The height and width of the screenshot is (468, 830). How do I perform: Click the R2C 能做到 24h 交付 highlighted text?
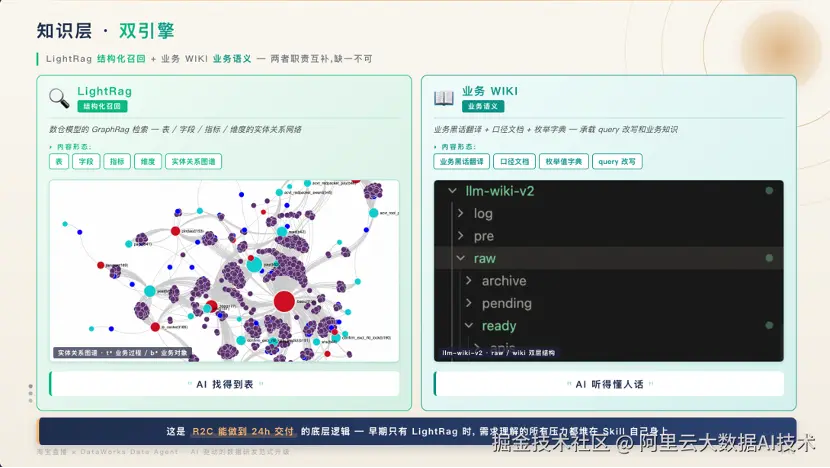tap(242, 431)
